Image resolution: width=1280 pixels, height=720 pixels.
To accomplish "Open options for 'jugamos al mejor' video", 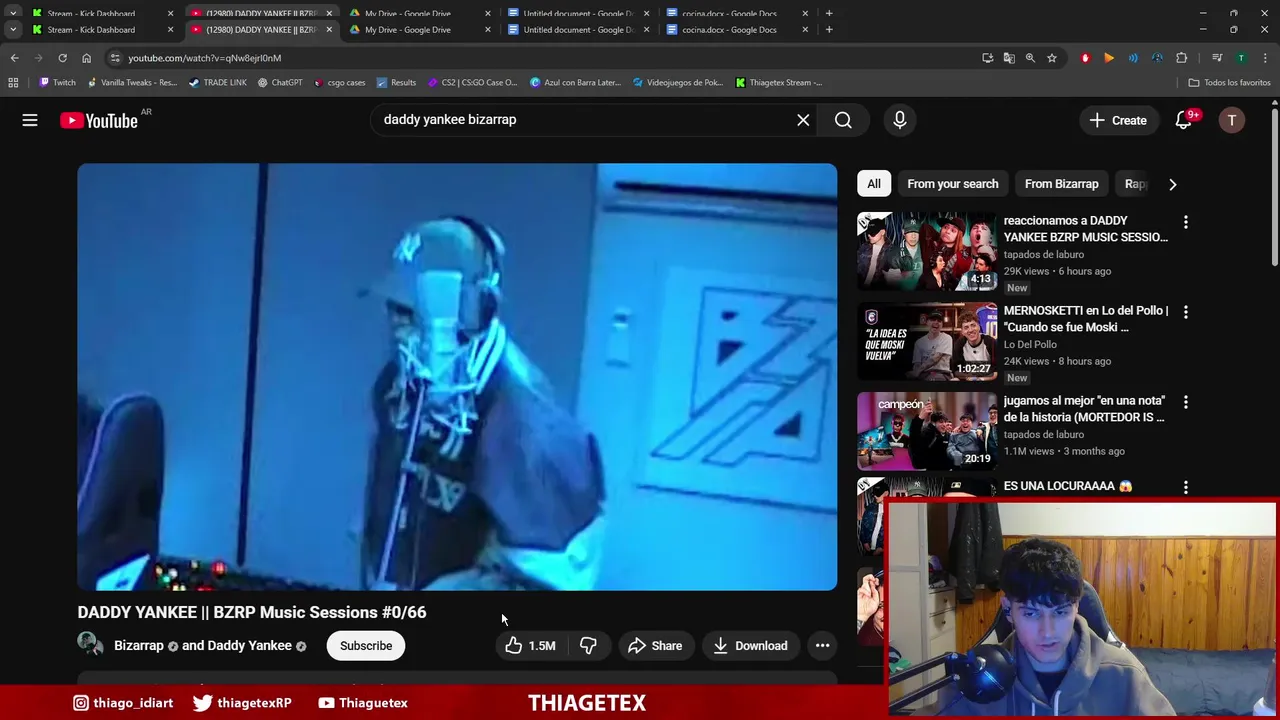I will [1186, 402].
